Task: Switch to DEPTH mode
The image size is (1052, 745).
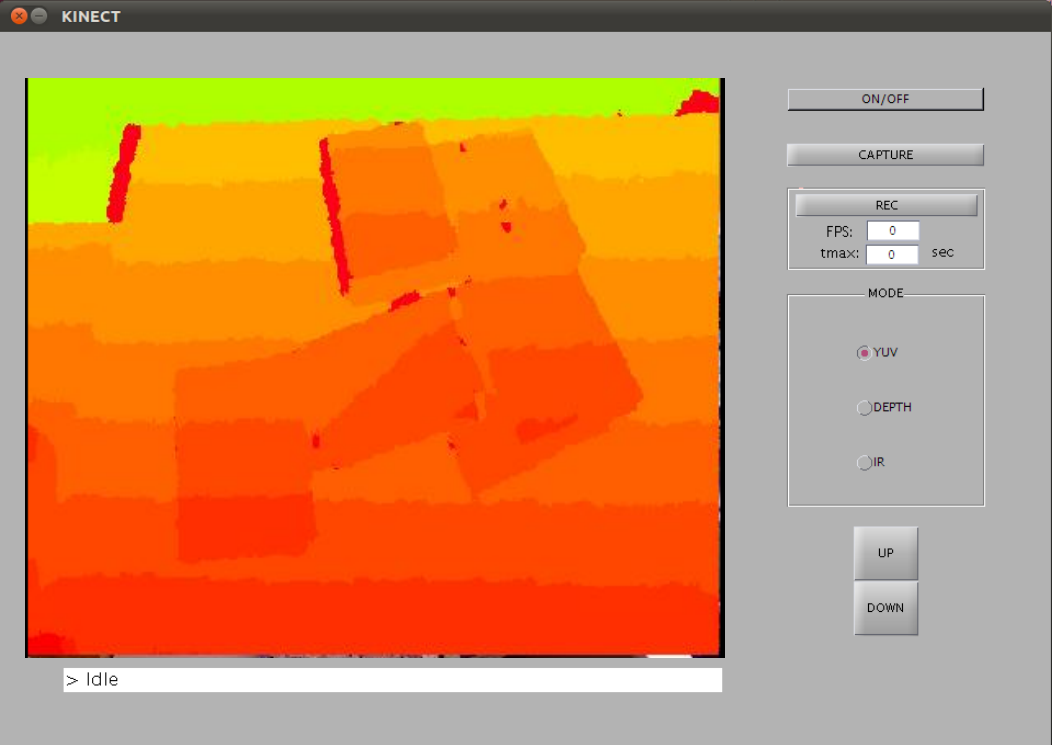Action: [x=864, y=408]
